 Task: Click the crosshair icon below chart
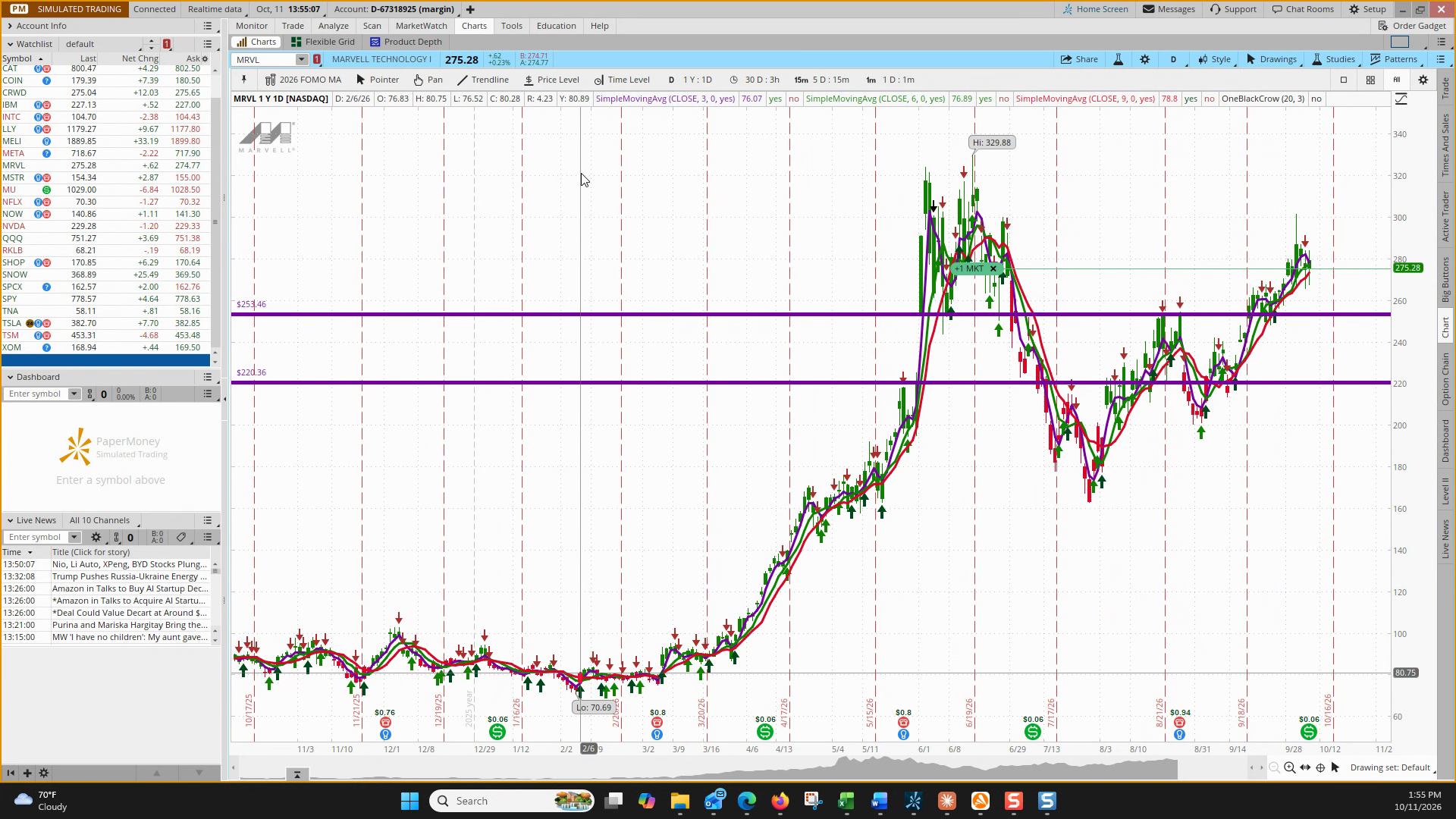coord(1320,767)
